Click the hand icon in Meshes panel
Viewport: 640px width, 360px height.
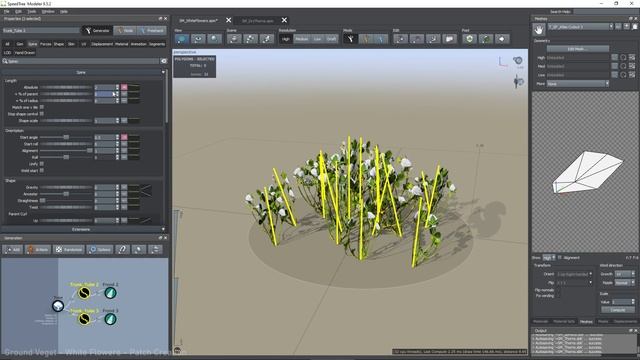tap(539, 29)
